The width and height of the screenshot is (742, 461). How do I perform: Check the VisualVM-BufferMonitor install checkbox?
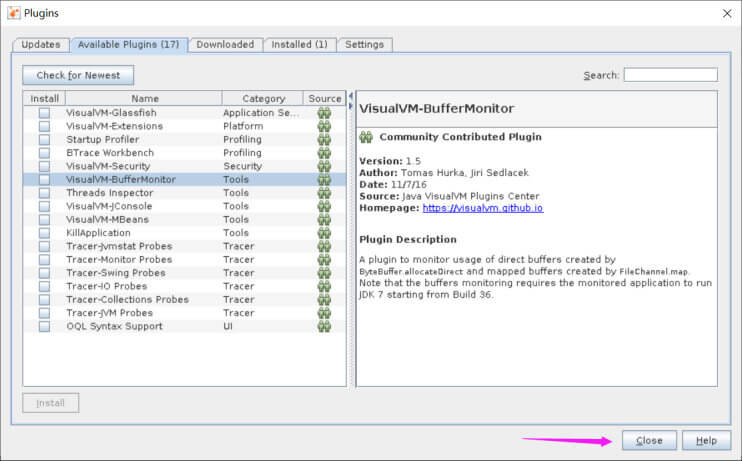(44, 179)
